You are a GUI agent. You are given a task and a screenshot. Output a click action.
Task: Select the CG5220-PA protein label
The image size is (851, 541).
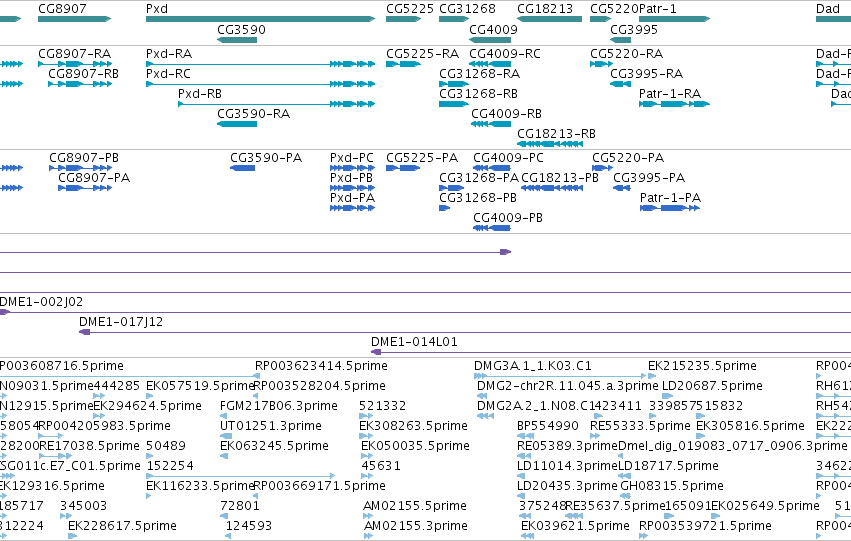point(628,158)
